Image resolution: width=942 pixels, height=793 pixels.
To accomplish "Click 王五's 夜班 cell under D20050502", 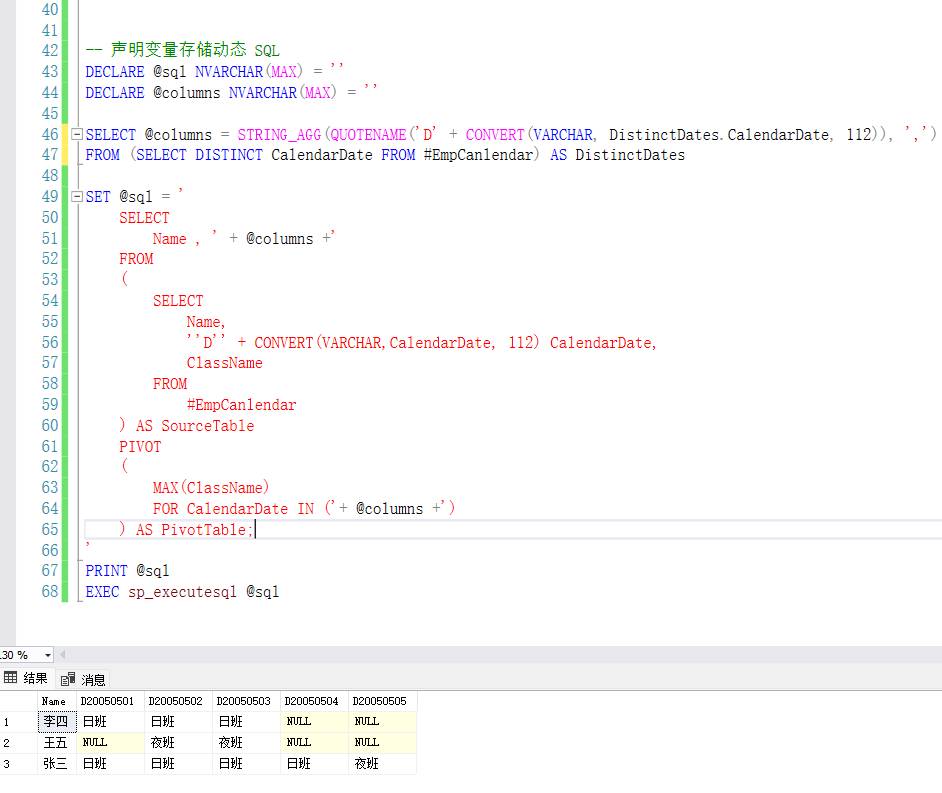I will [178, 743].
